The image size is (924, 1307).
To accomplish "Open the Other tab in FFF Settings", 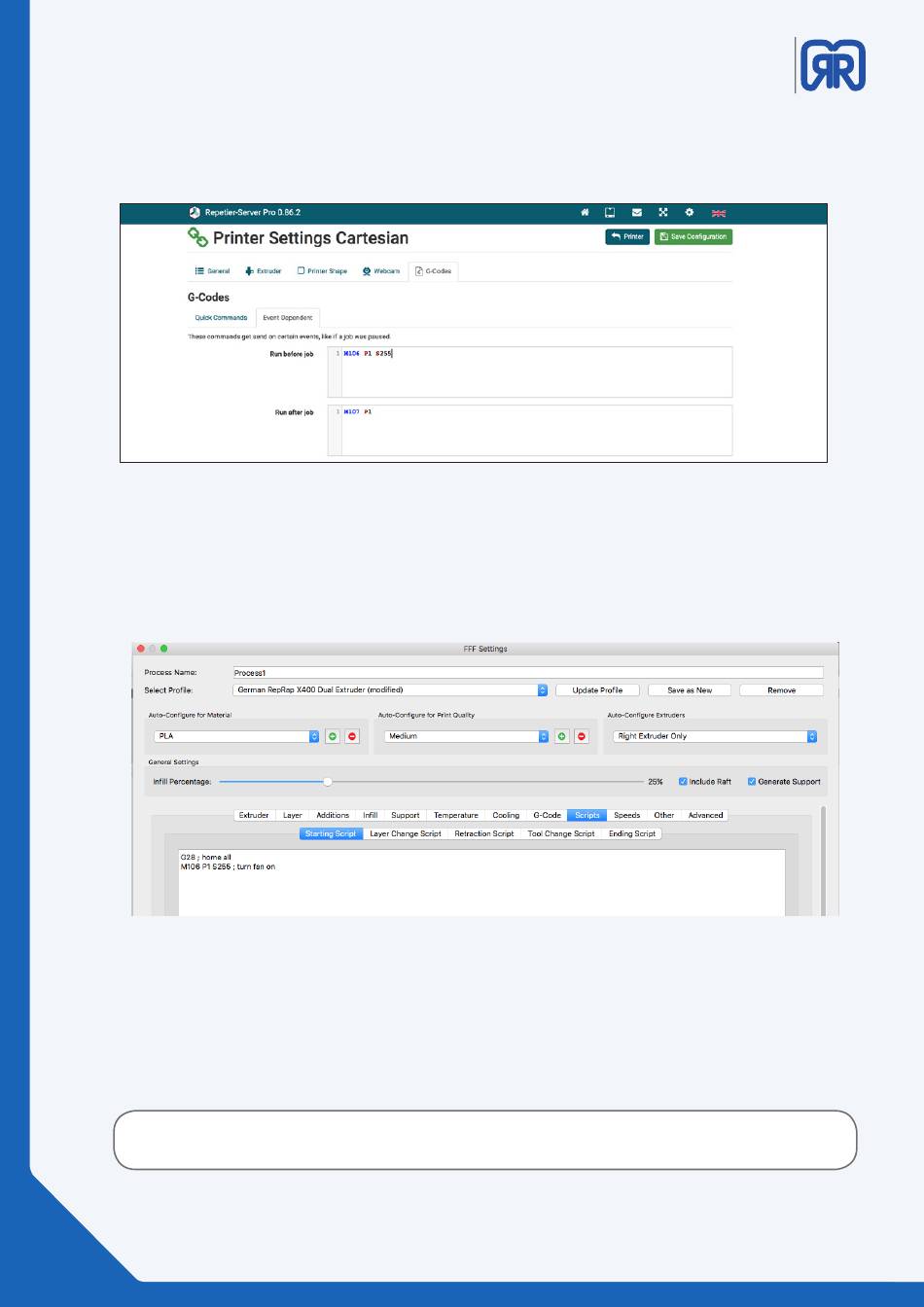I will point(664,815).
